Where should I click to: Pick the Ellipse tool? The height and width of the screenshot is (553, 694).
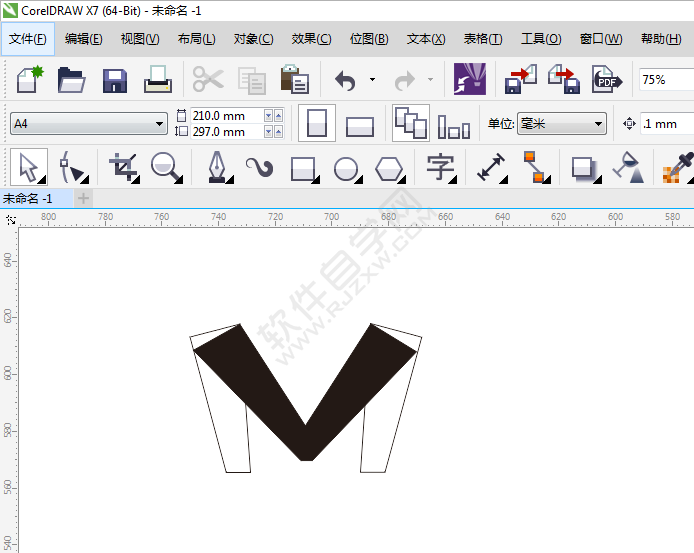[346, 167]
